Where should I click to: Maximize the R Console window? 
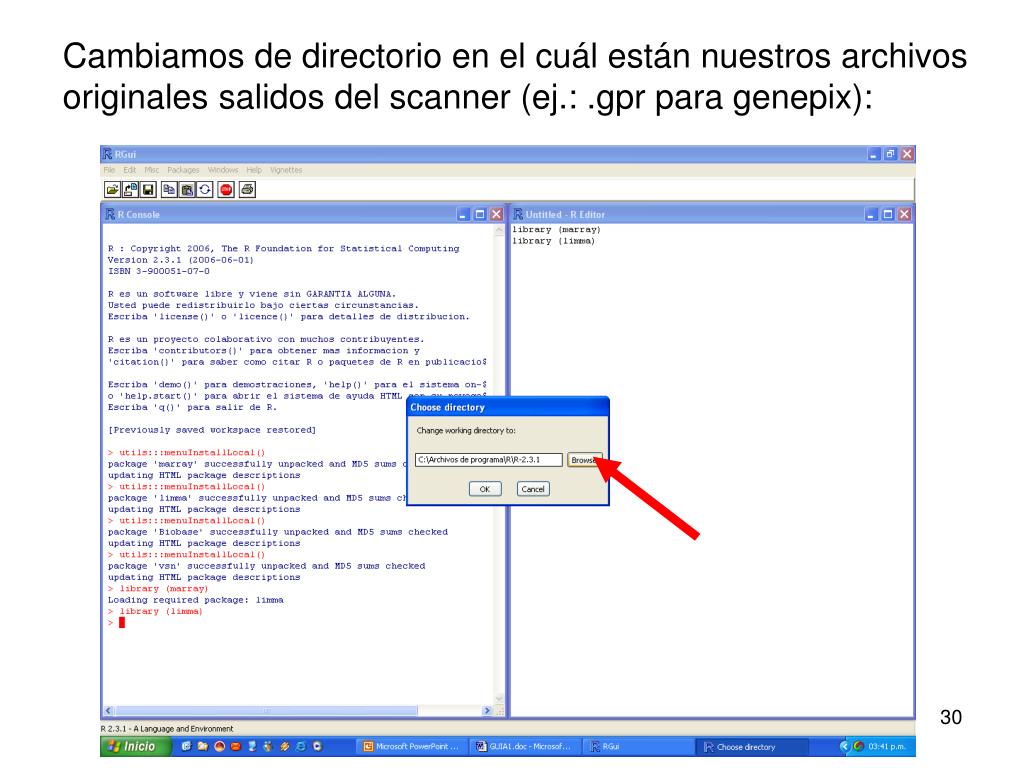[x=480, y=214]
